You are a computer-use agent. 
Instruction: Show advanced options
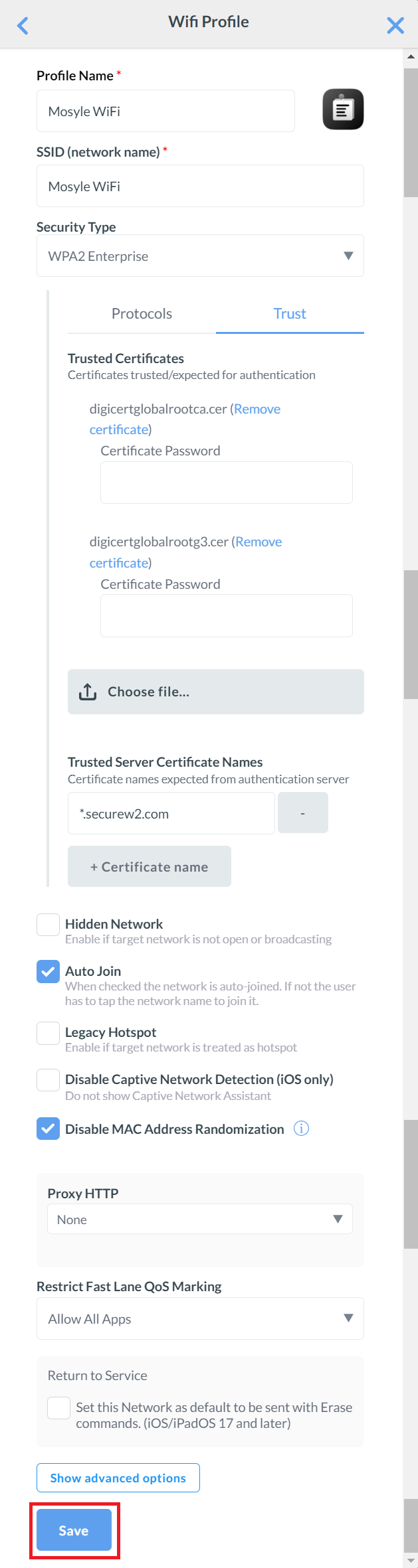click(x=118, y=1478)
